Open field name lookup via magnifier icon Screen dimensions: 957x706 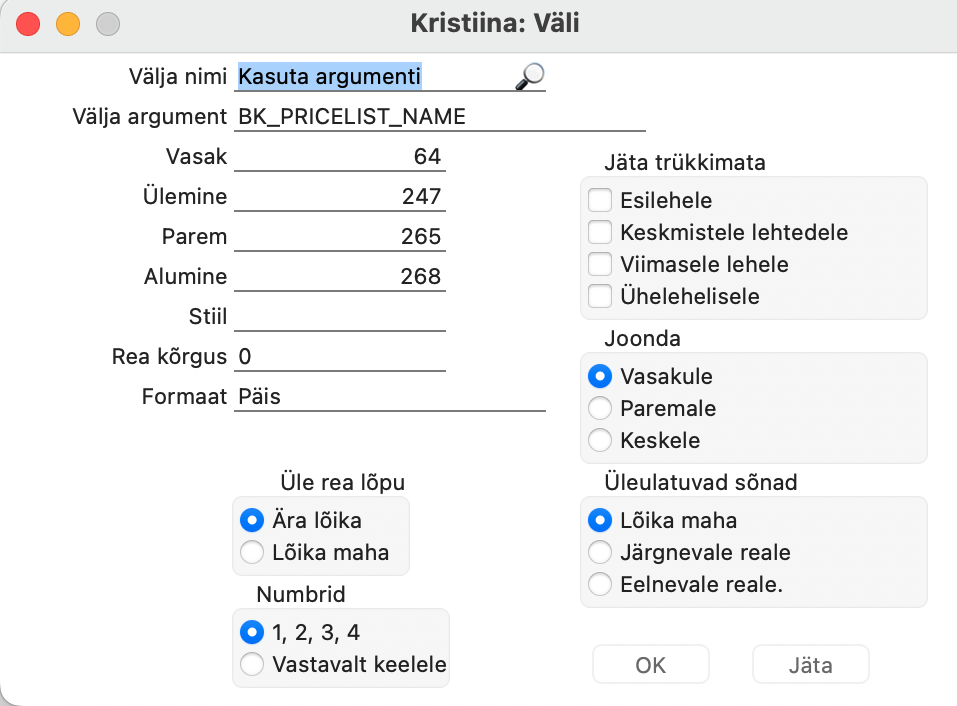tap(530, 76)
